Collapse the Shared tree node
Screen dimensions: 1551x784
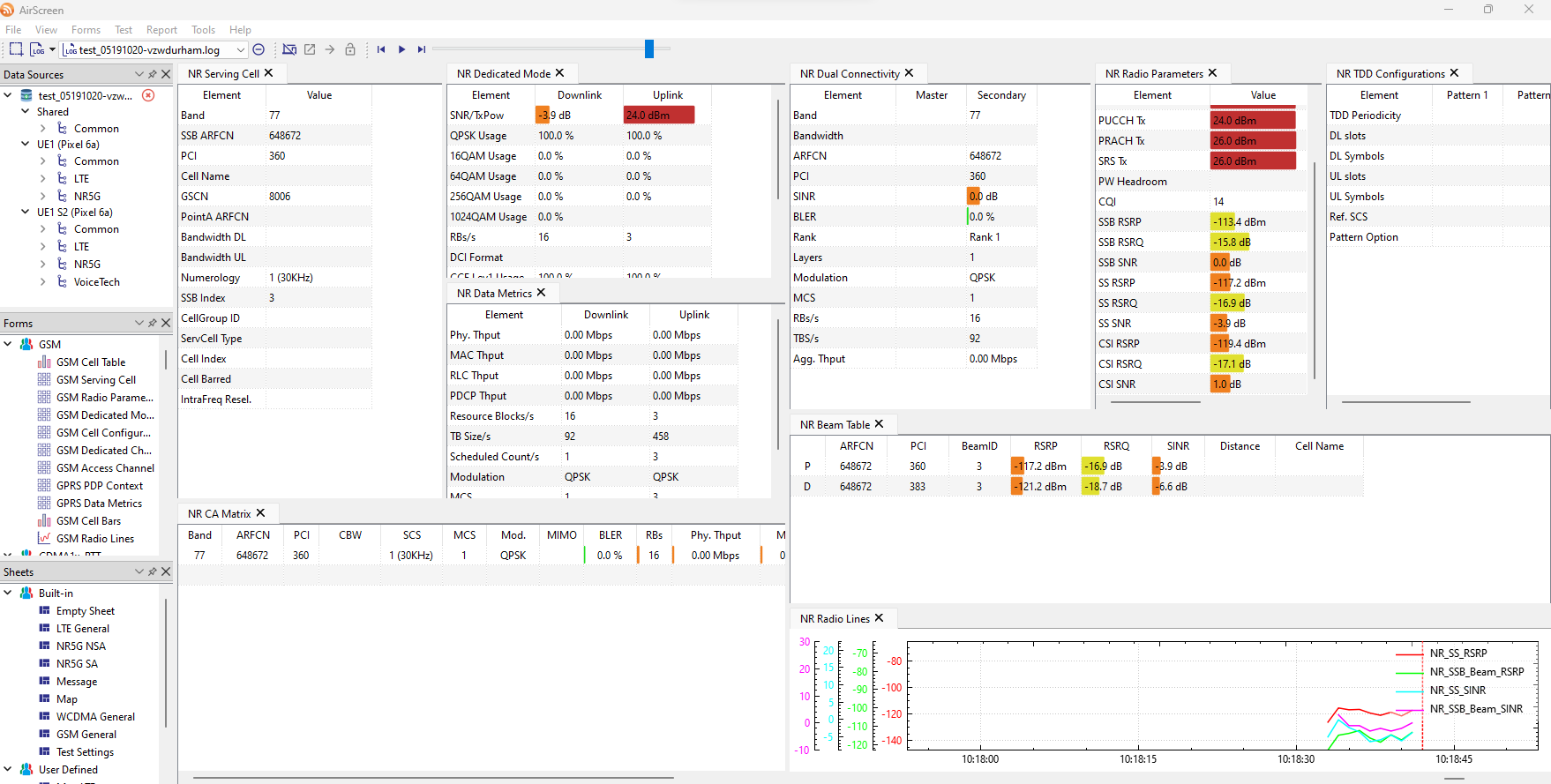(x=26, y=112)
